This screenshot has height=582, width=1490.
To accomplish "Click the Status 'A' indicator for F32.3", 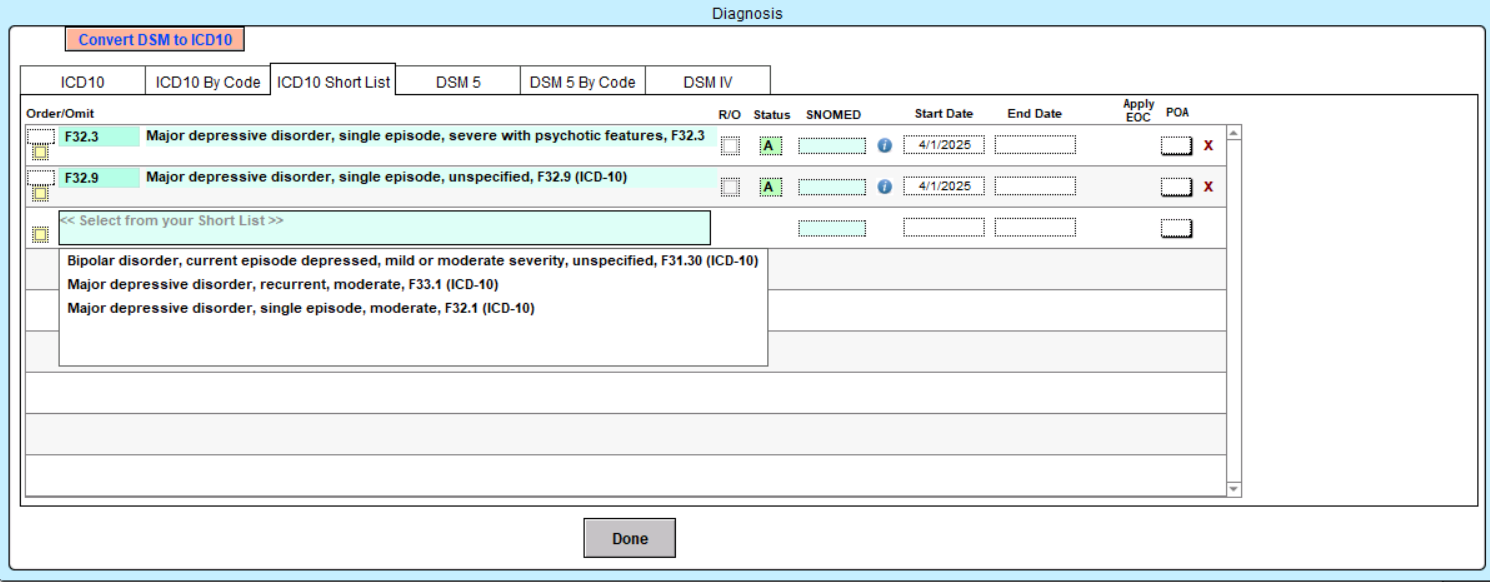I will [771, 145].
